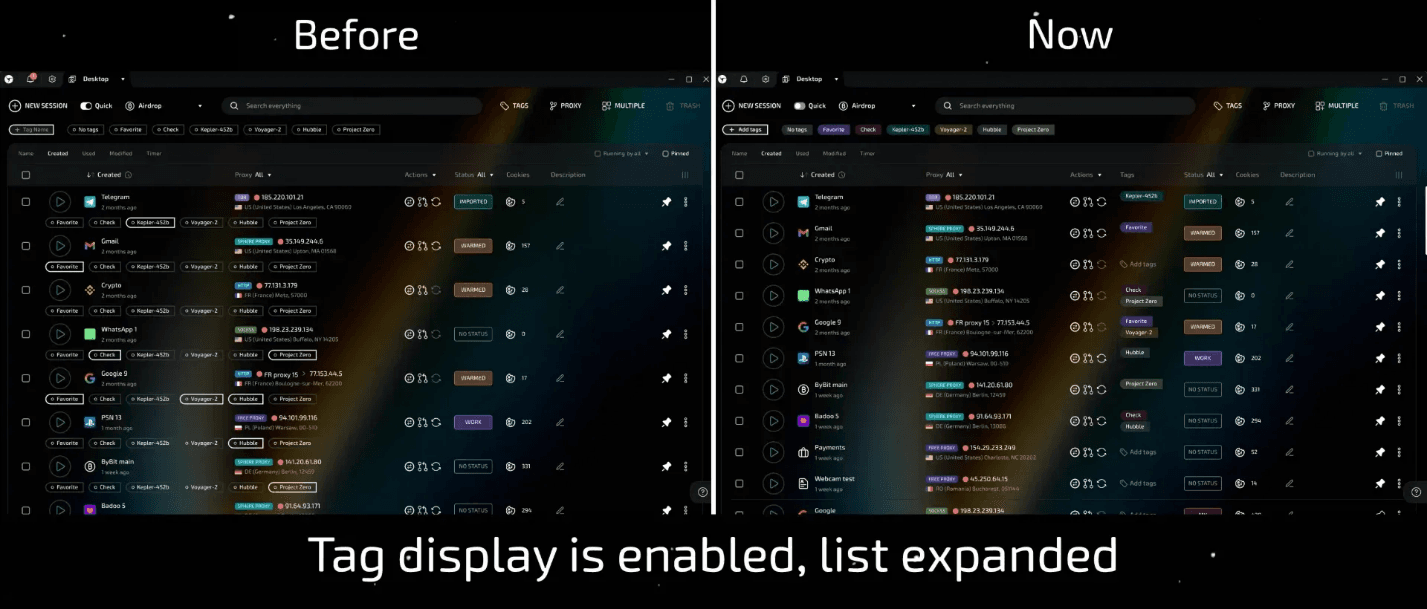
Task: Expand the Proxy All filter in Before panel
Action: tap(254, 175)
